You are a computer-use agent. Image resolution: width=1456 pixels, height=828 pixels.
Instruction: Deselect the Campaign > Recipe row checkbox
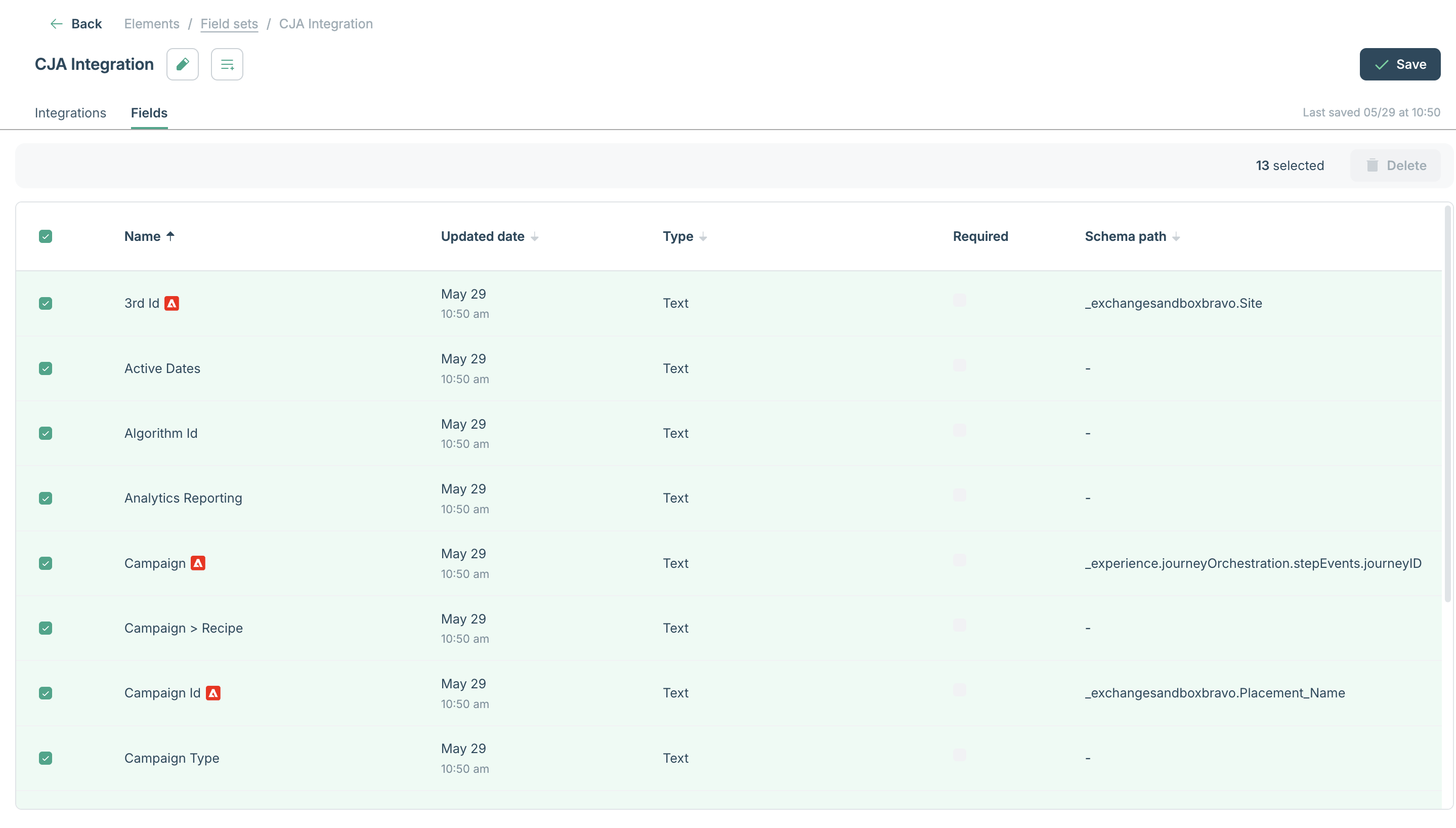tap(46, 628)
